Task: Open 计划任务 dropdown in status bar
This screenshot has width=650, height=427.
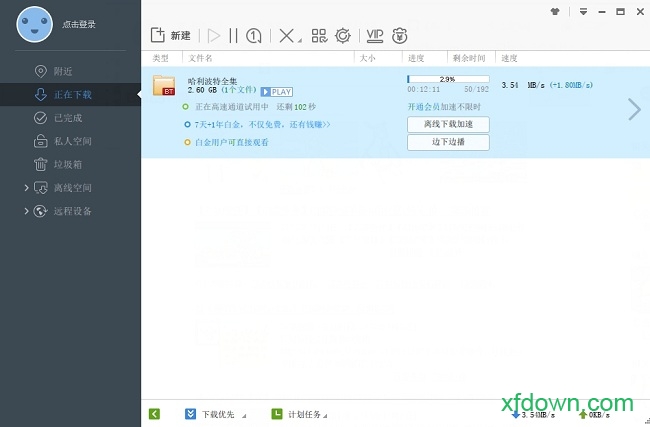Action: point(300,414)
